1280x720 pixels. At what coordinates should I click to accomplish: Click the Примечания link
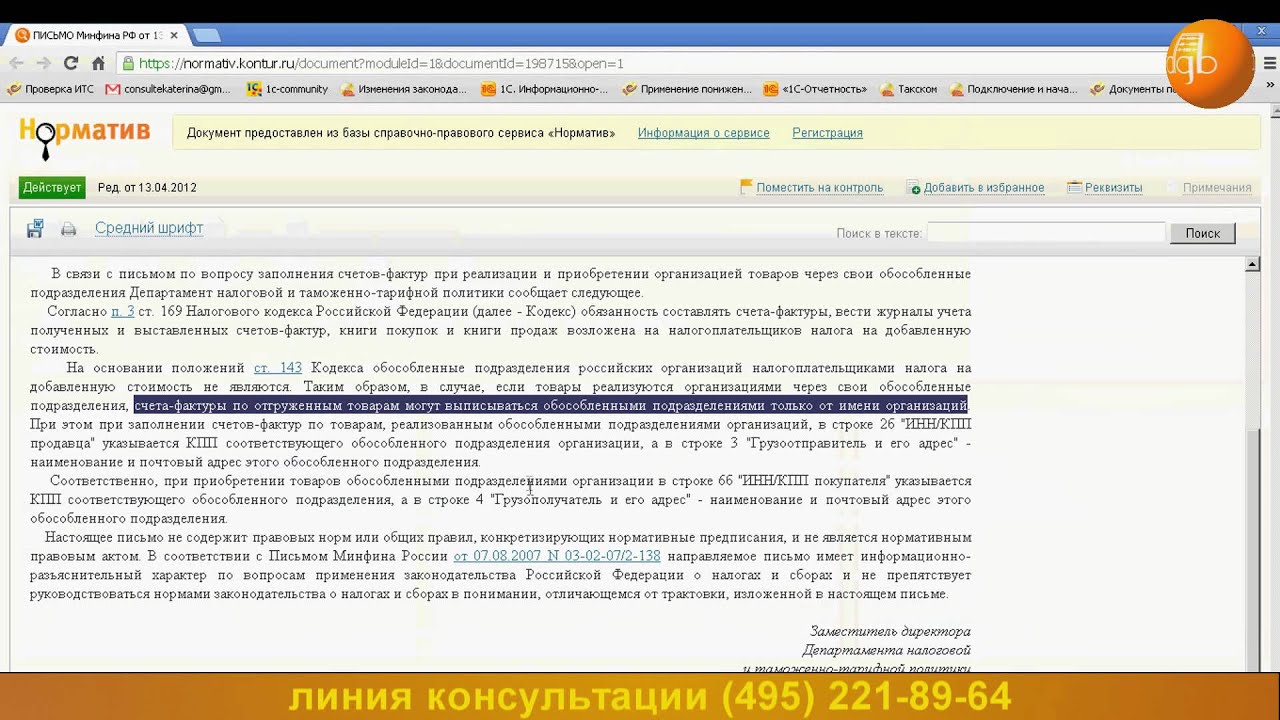click(1217, 188)
